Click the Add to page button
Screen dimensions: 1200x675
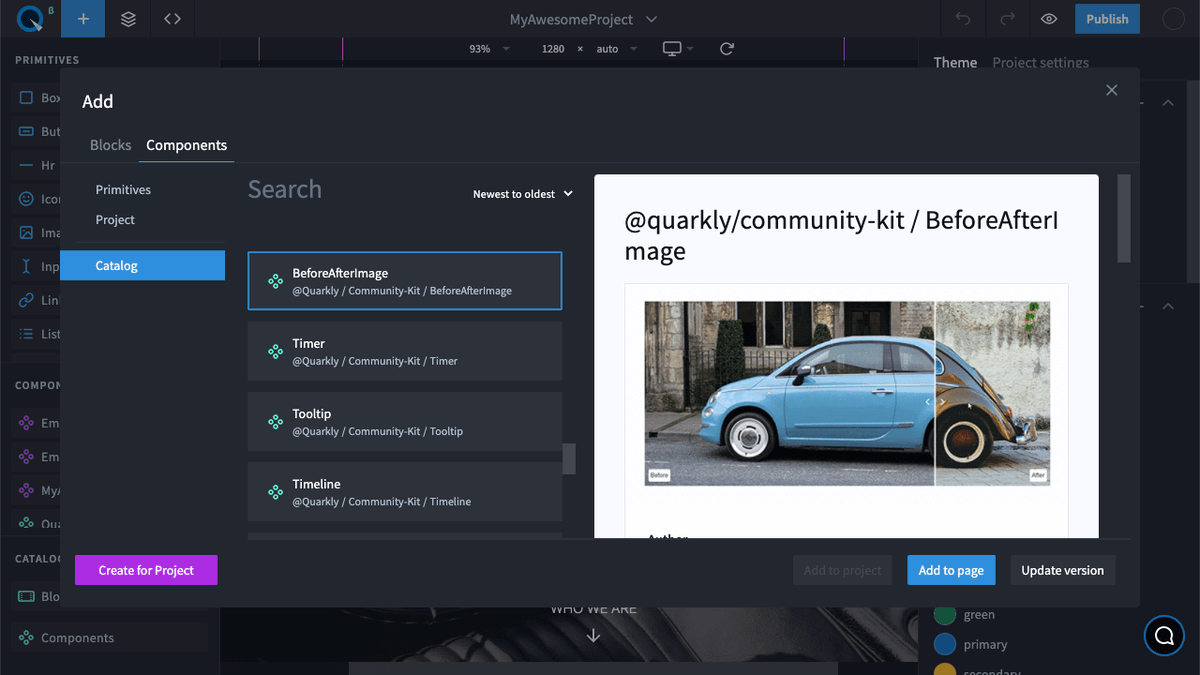(951, 570)
